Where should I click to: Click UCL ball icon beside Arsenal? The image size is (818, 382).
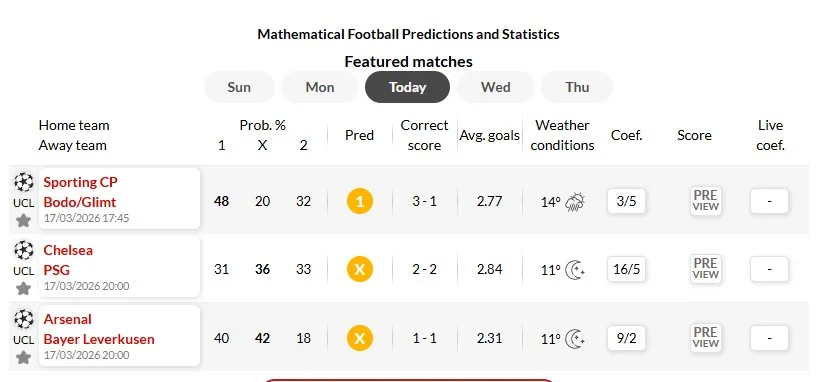click(x=23, y=319)
